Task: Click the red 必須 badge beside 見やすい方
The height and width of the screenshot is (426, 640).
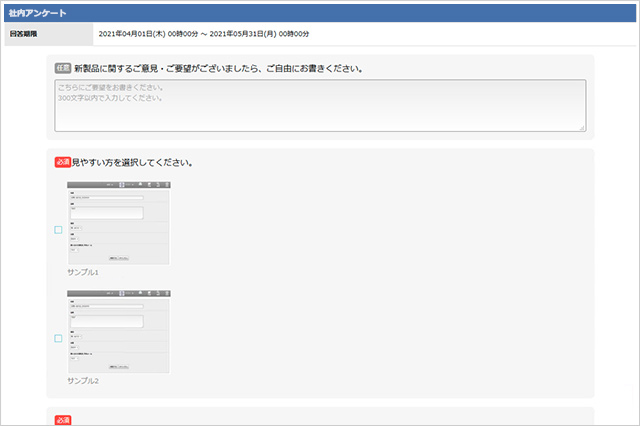Action: [x=63, y=162]
